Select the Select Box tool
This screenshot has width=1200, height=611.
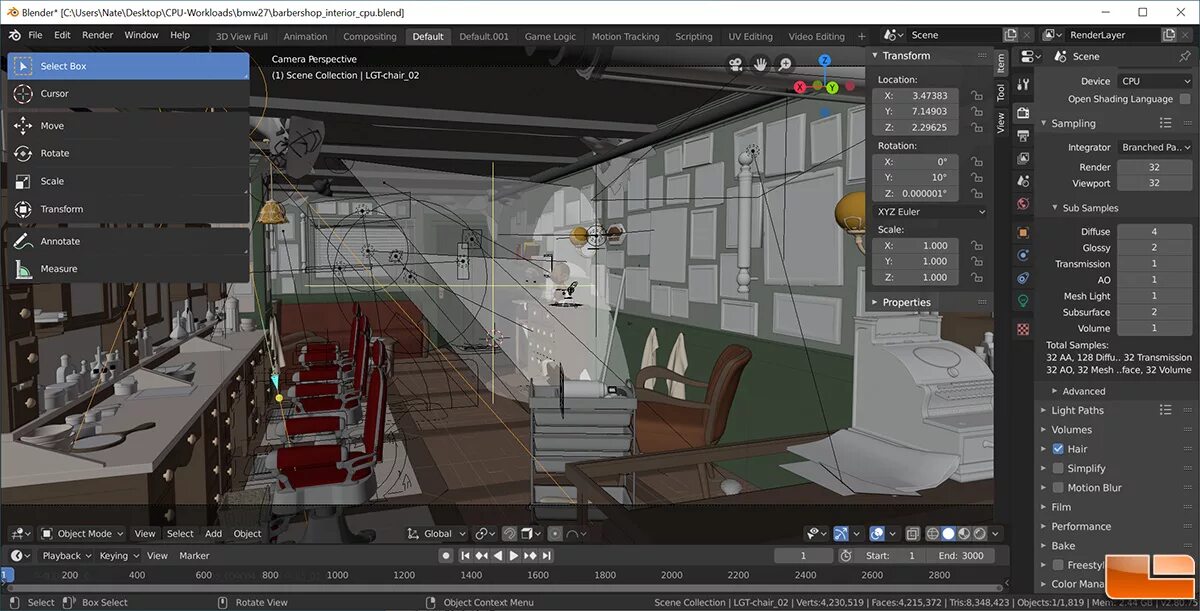tap(128, 66)
